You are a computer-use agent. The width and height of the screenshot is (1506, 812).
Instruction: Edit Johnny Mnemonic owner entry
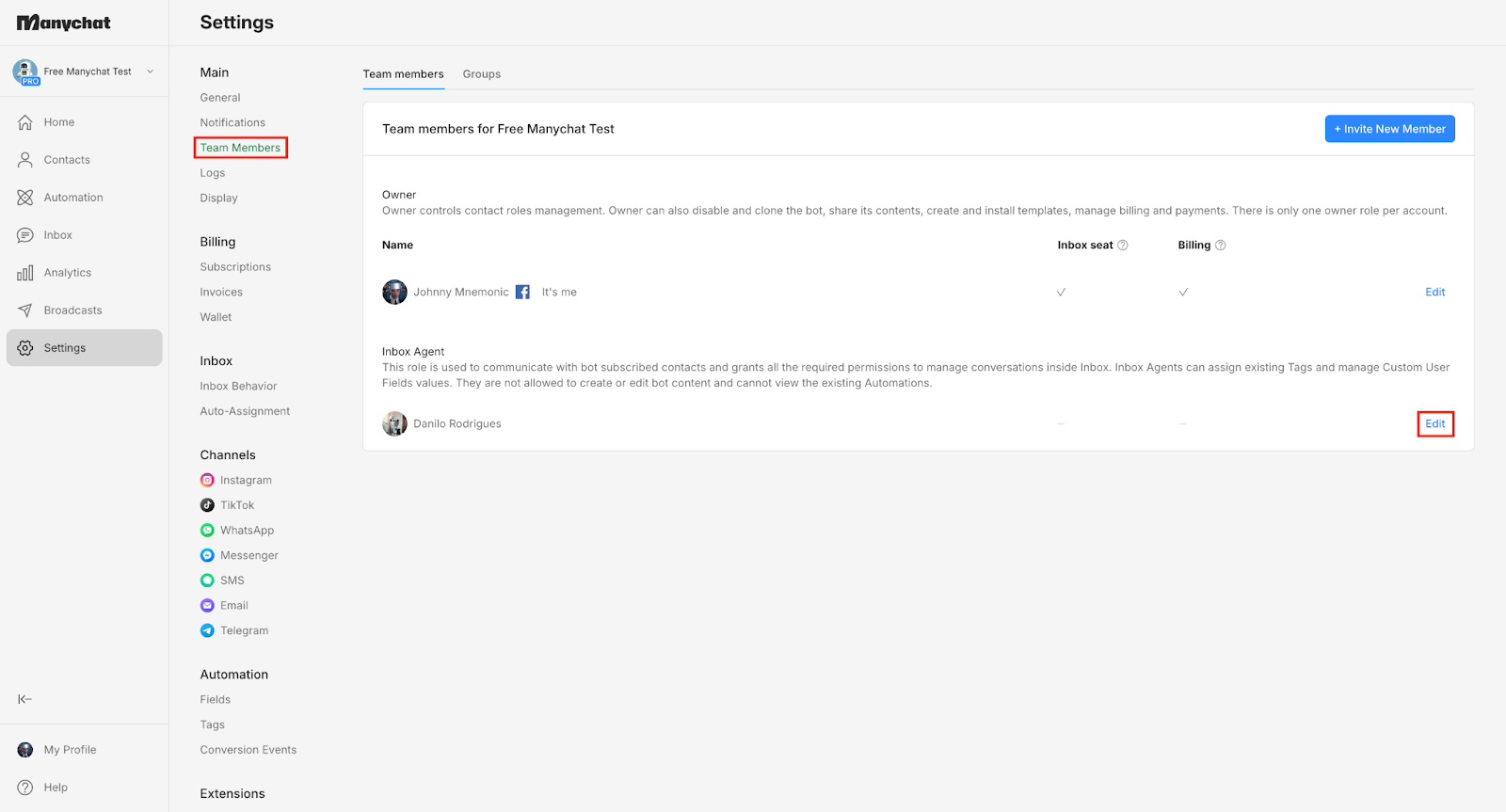pos(1435,292)
